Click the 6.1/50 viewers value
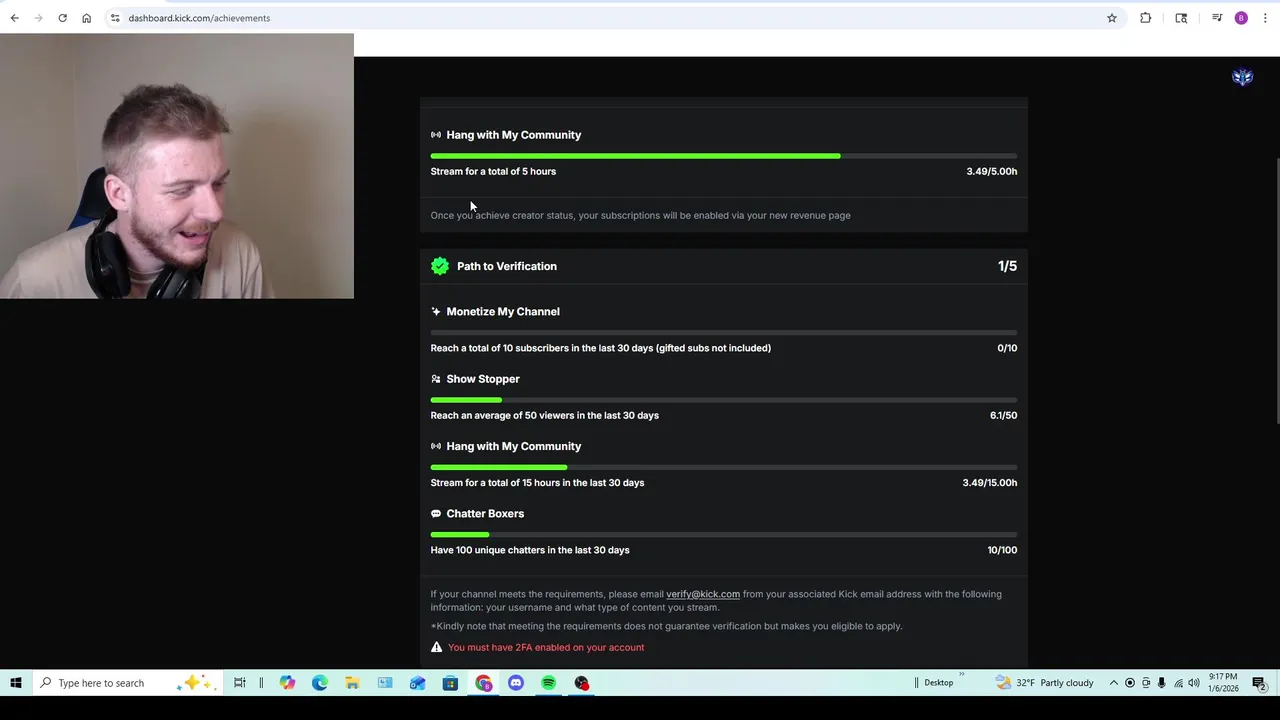The width and height of the screenshot is (1280, 720). [1004, 415]
